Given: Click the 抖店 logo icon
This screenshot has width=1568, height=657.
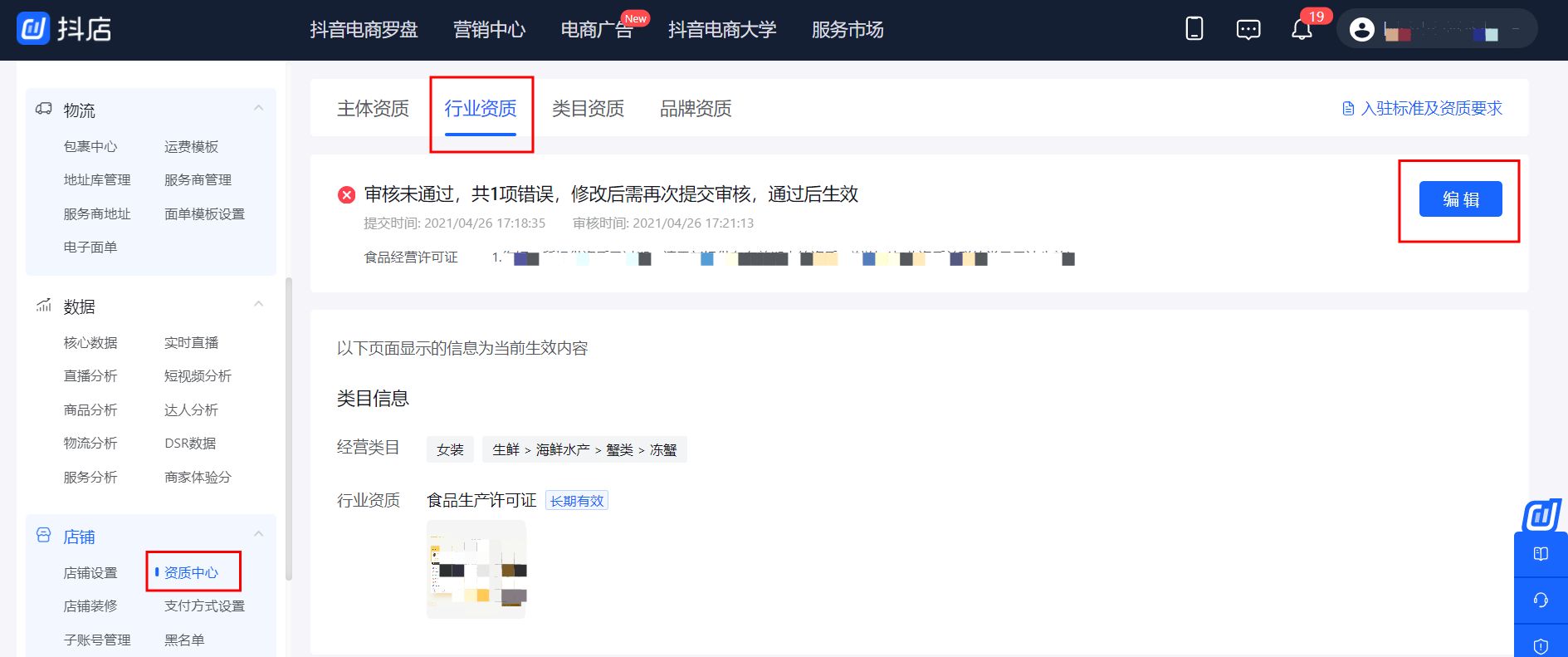Looking at the screenshot, I should pos(33,29).
